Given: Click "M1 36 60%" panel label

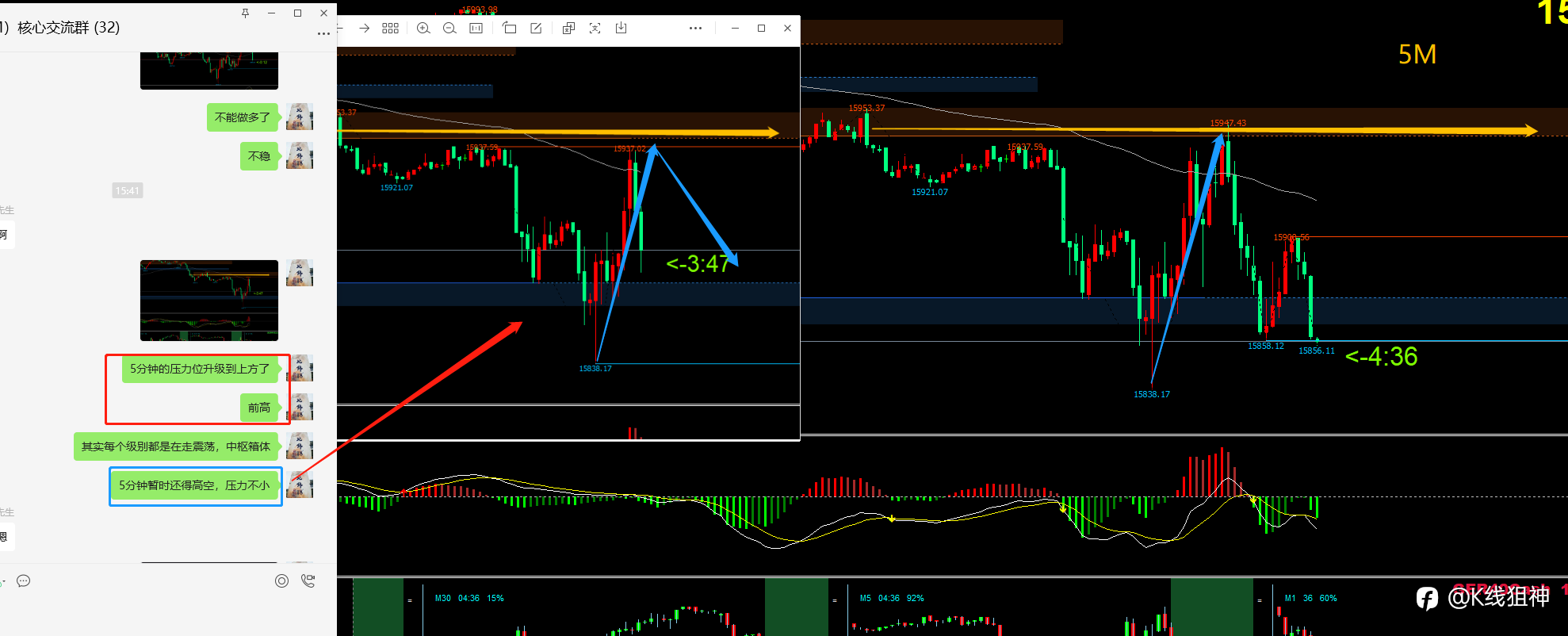Looking at the screenshot, I should (1310, 599).
